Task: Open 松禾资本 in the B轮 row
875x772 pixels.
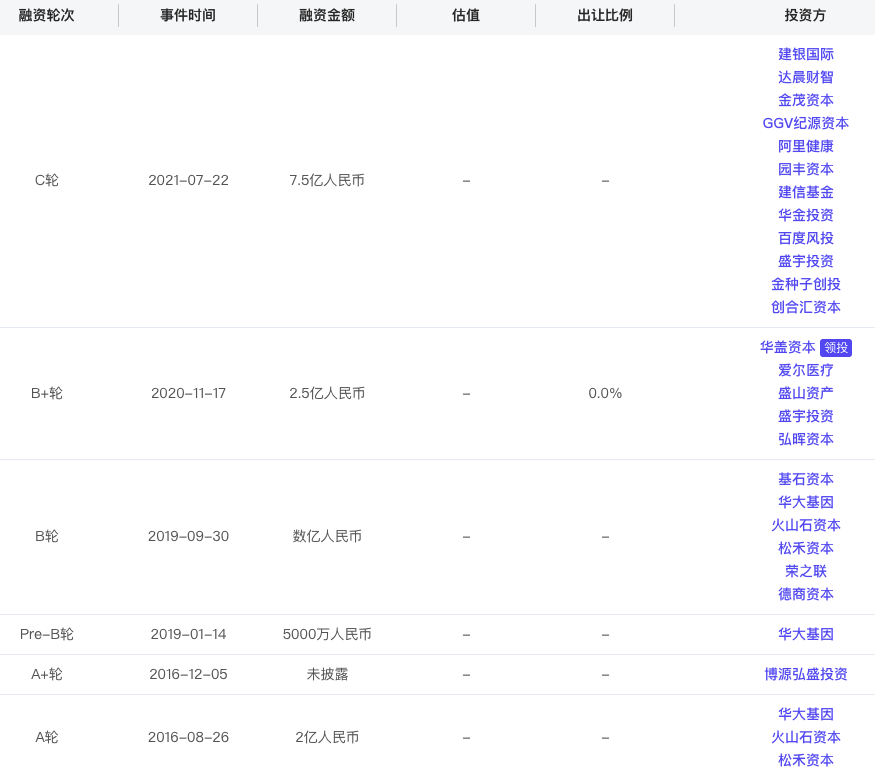Action: coord(805,548)
